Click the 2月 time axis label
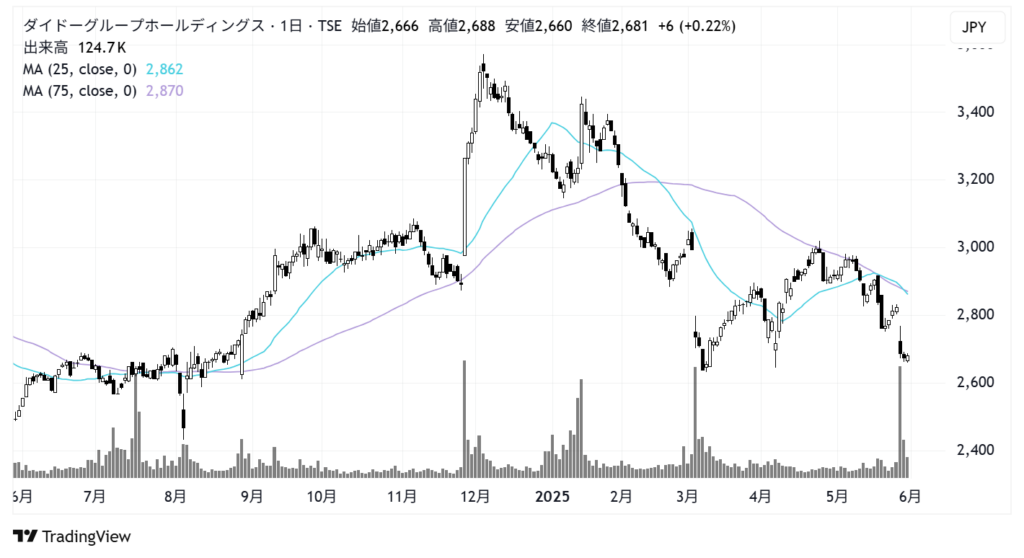The height and width of the screenshot is (558, 1024). click(x=621, y=497)
